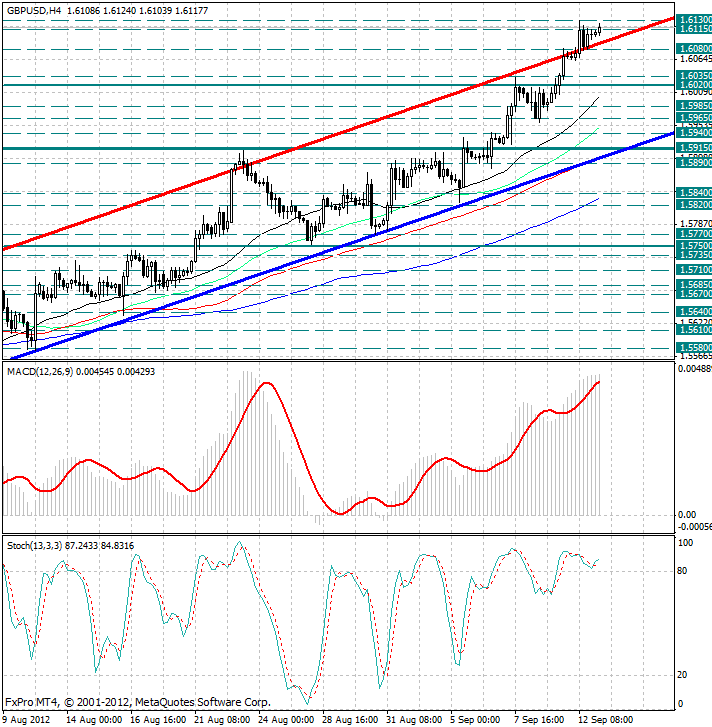Select the 1.5890 price level label
Image resolution: width=712 pixels, height=727 pixels.
694,163
